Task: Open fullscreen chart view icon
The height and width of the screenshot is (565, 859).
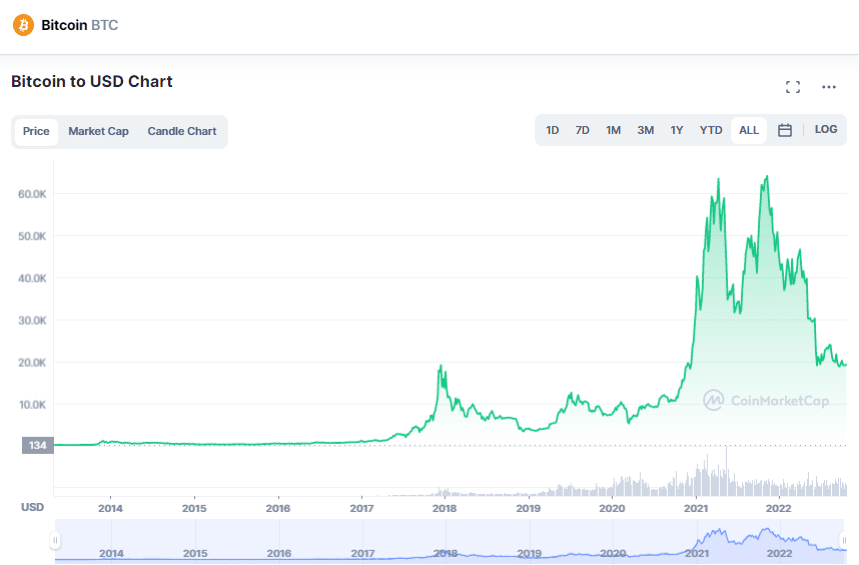Action: 793,87
